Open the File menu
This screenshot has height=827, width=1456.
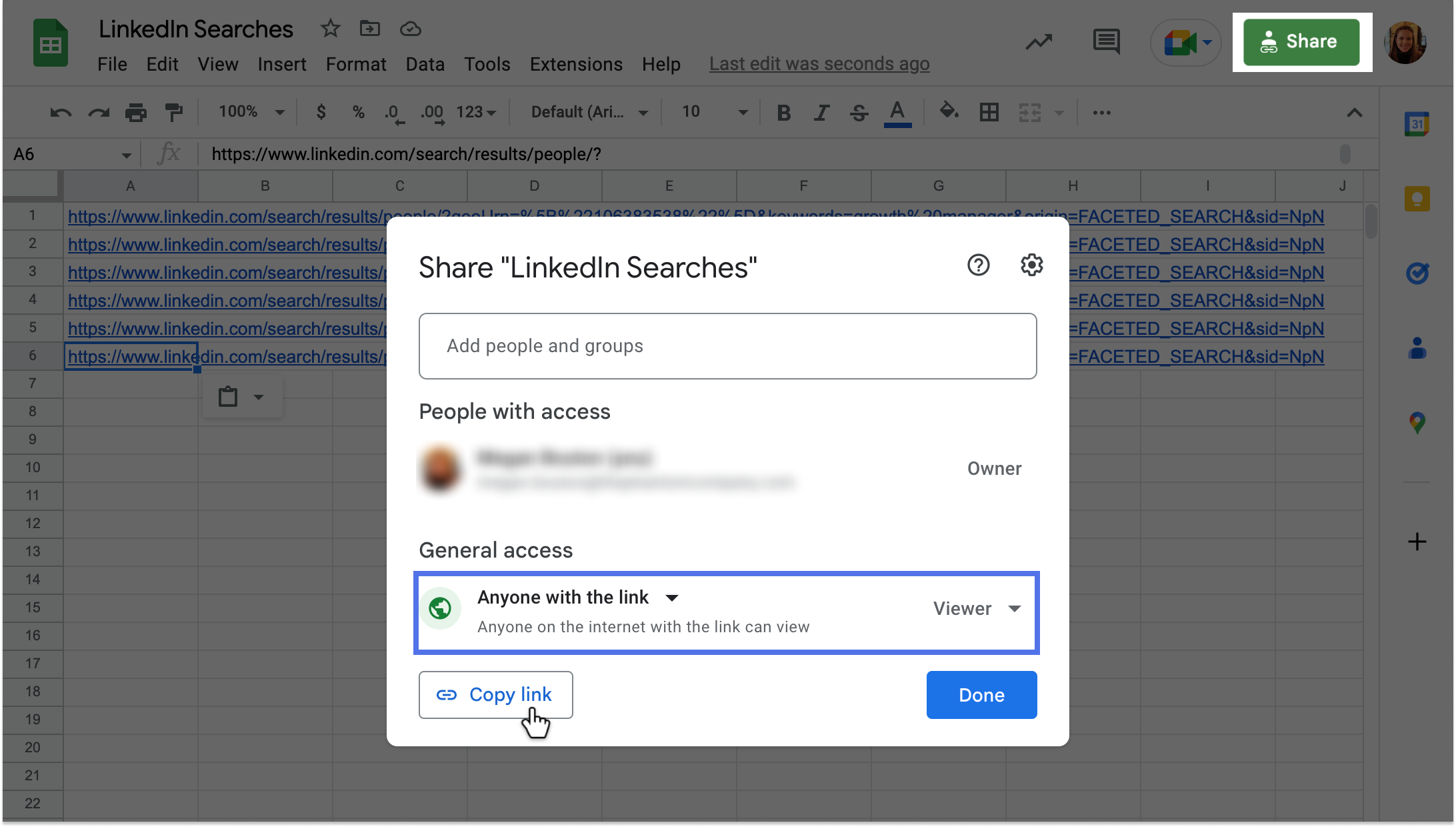pos(112,64)
